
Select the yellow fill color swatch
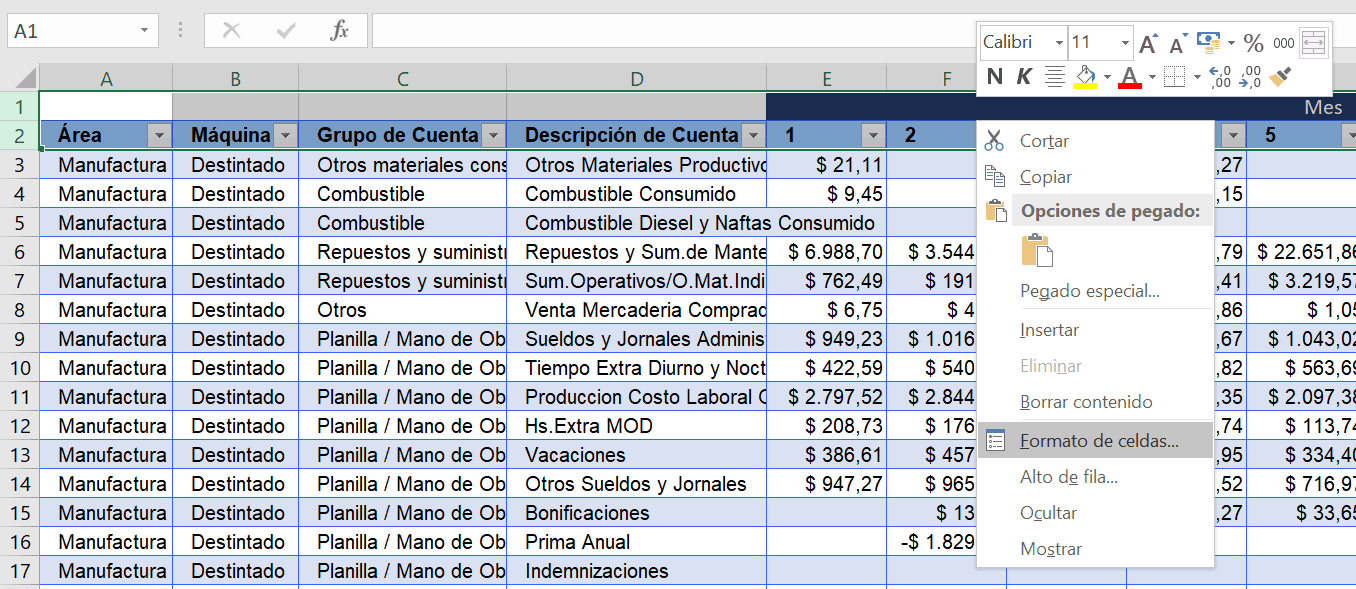pyautogui.click(x=1086, y=83)
